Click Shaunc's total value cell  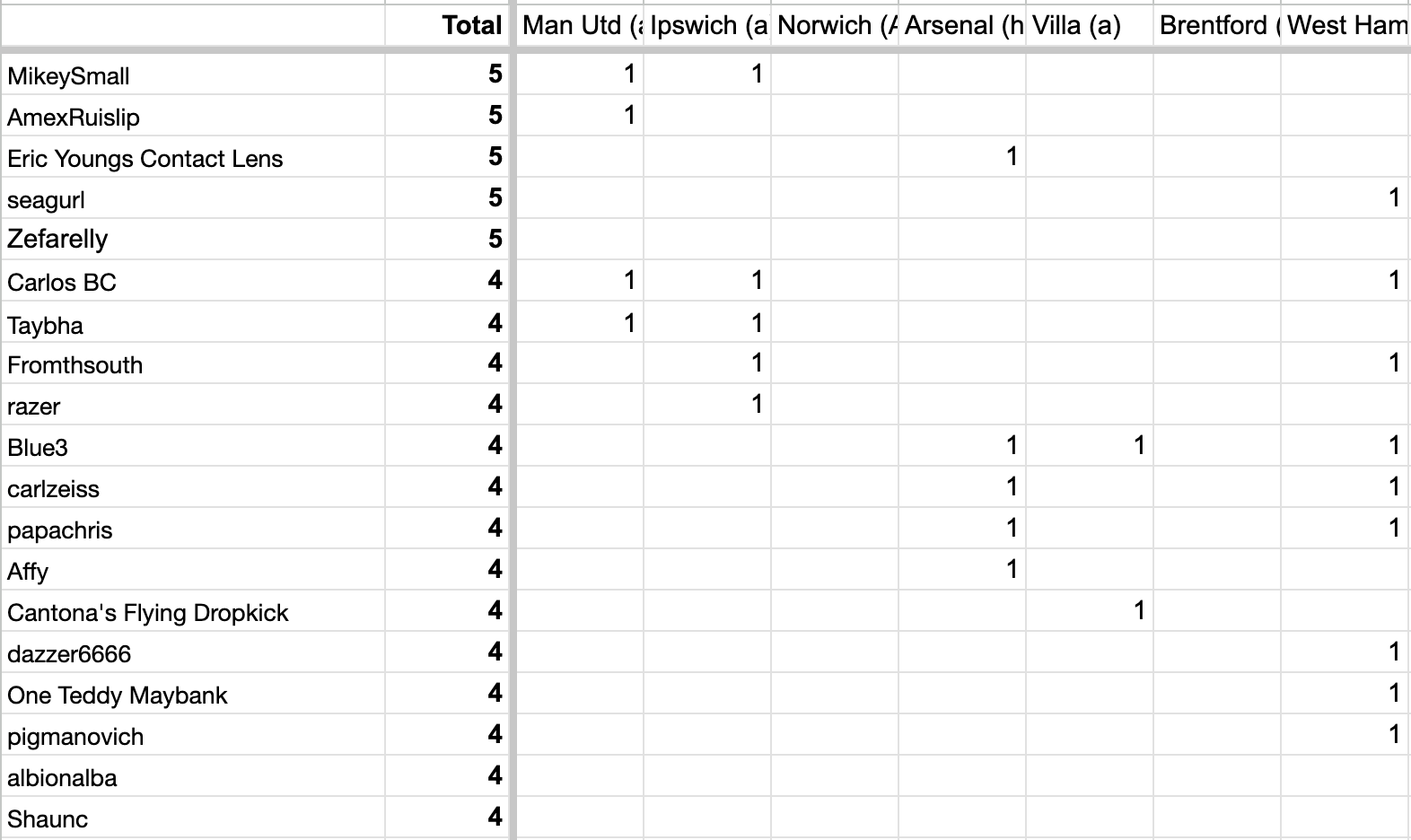click(x=446, y=818)
